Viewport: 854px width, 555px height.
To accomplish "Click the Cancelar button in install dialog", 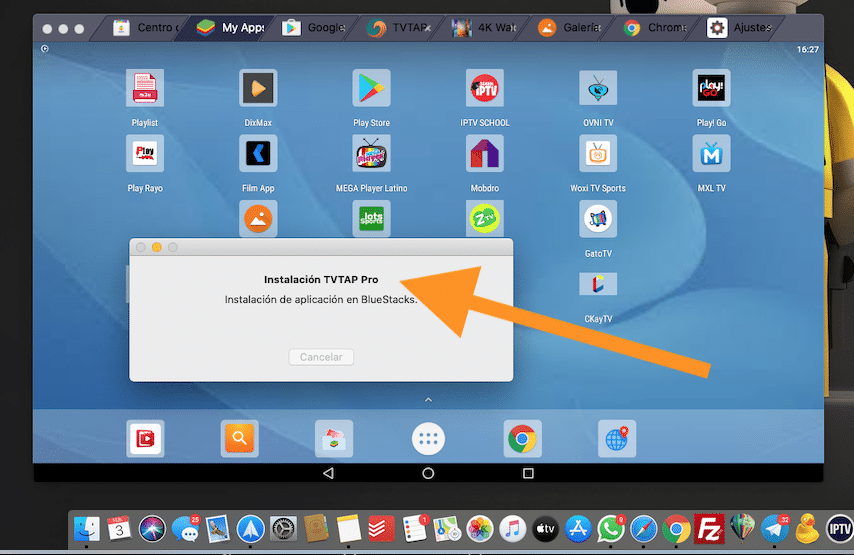I will [321, 357].
